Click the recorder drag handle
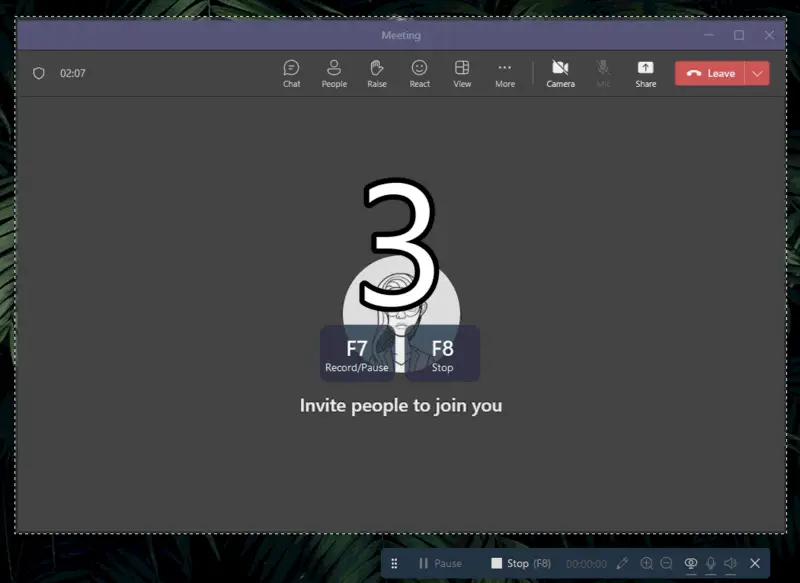Viewport: 800px width, 583px height. [396, 563]
